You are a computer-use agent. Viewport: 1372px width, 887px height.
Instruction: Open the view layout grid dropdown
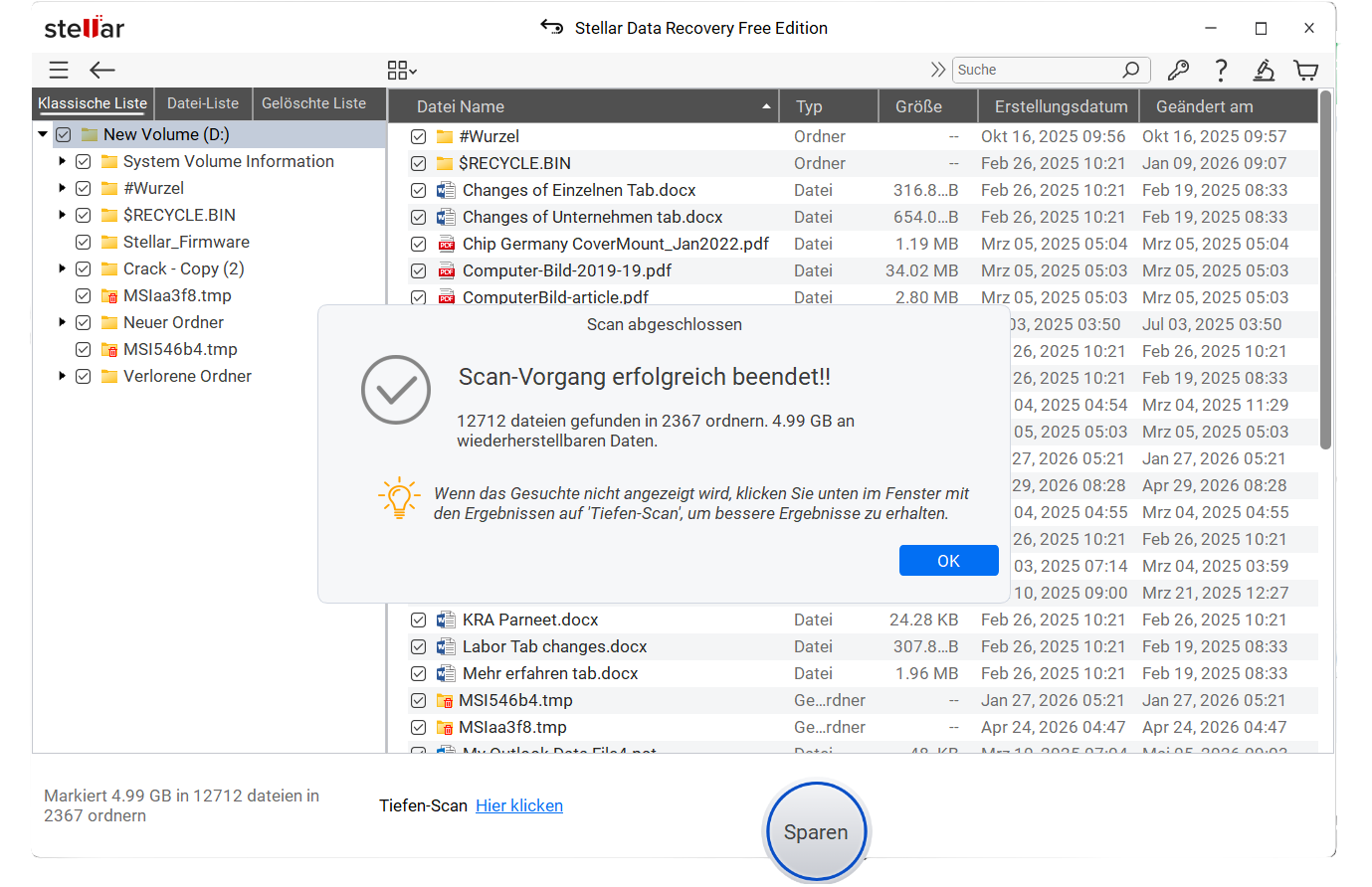[x=402, y=70]
